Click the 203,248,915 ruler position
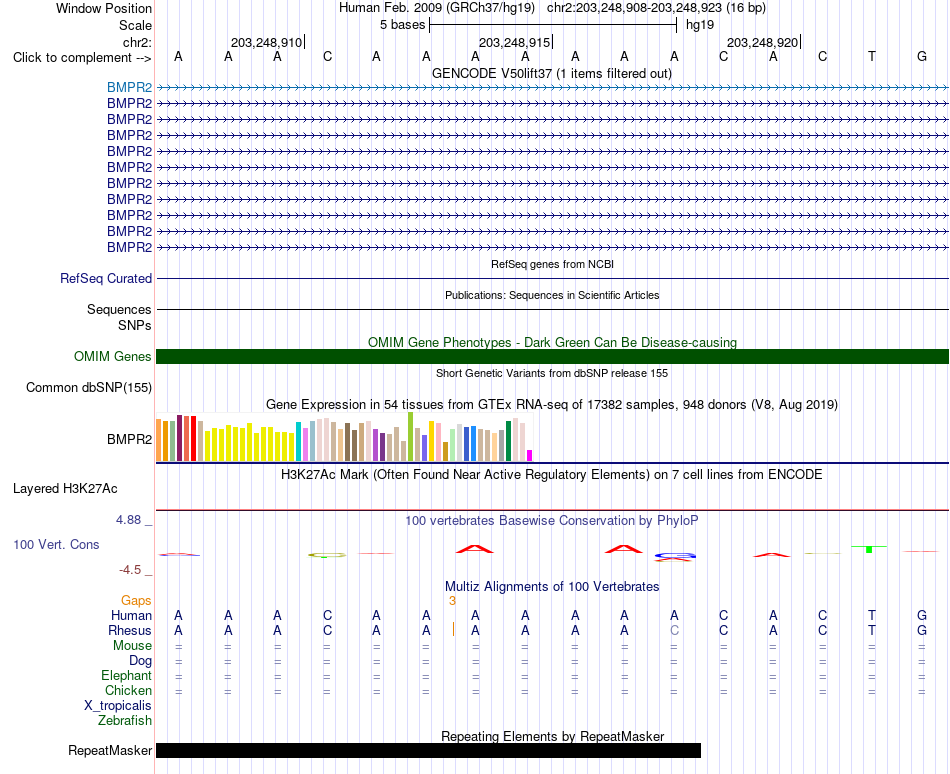 (x=514, y=42)
